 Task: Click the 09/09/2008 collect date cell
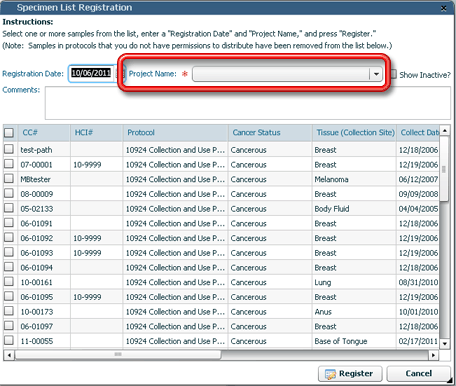point(418,194)
